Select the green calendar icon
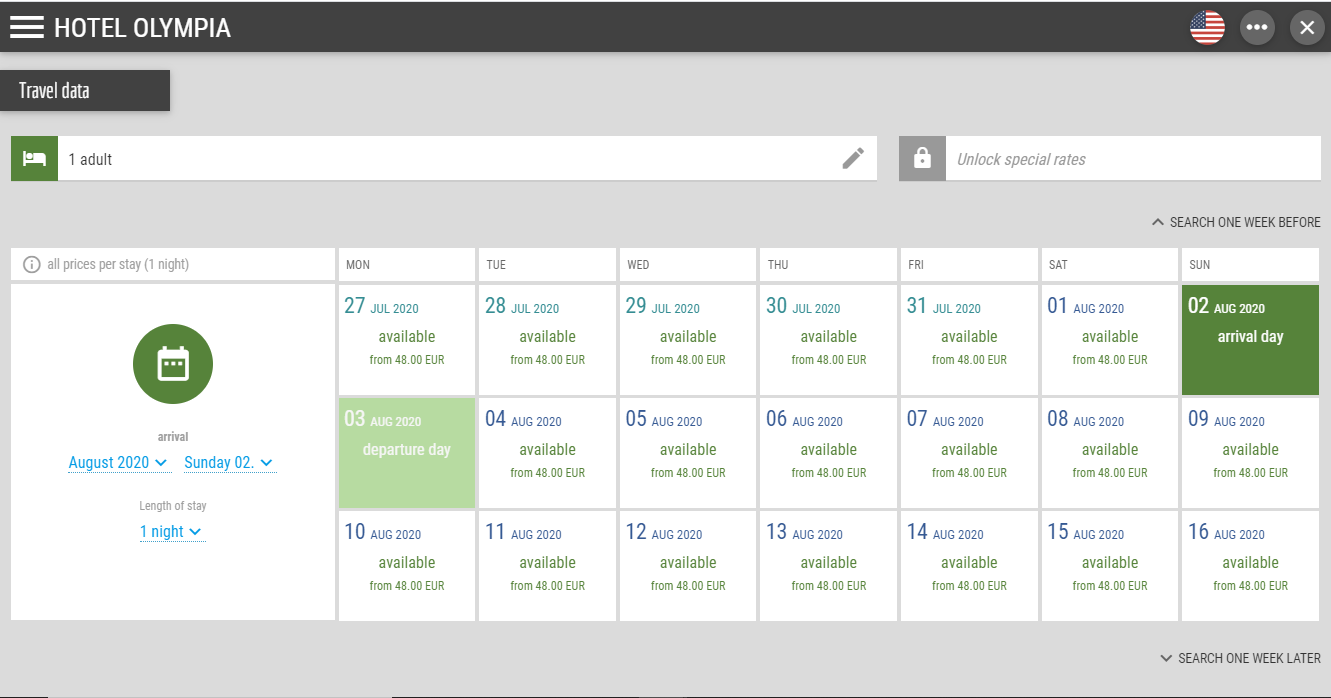Image resolution: width=1331 pixels, height=698 pixels. click(172, 365)
